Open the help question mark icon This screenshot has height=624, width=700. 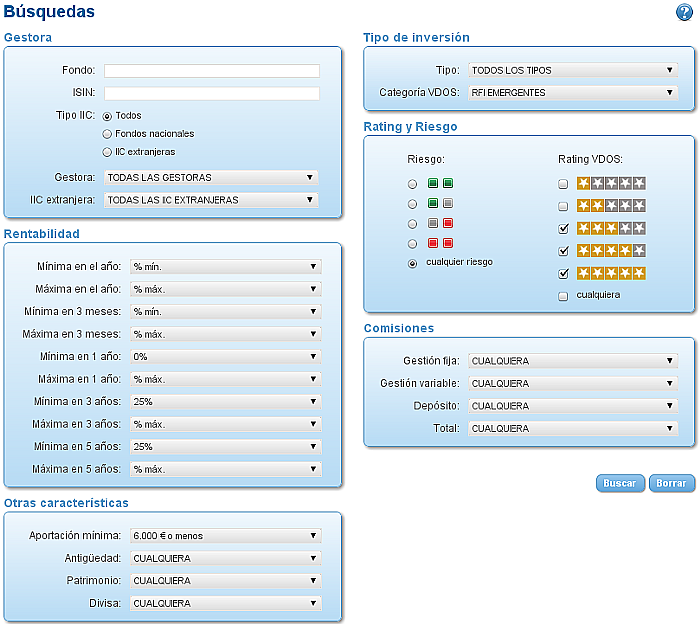pos(684,12)
